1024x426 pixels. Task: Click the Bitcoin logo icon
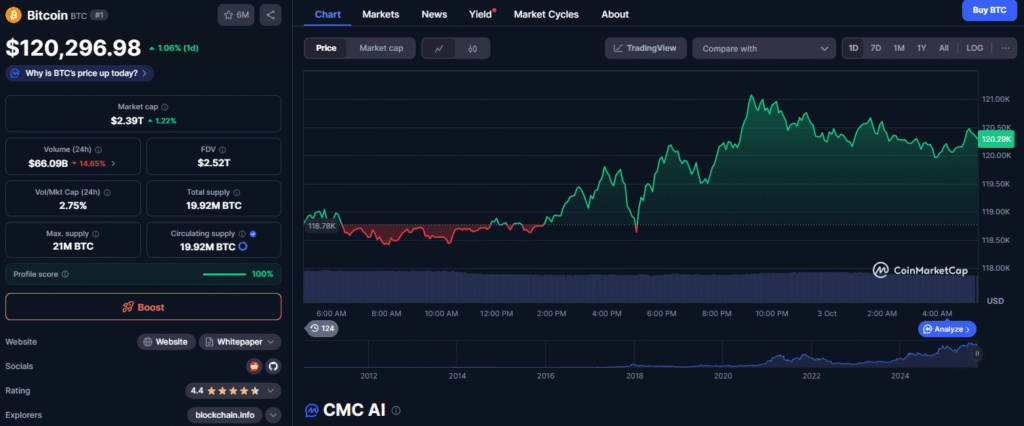point(13,15)
